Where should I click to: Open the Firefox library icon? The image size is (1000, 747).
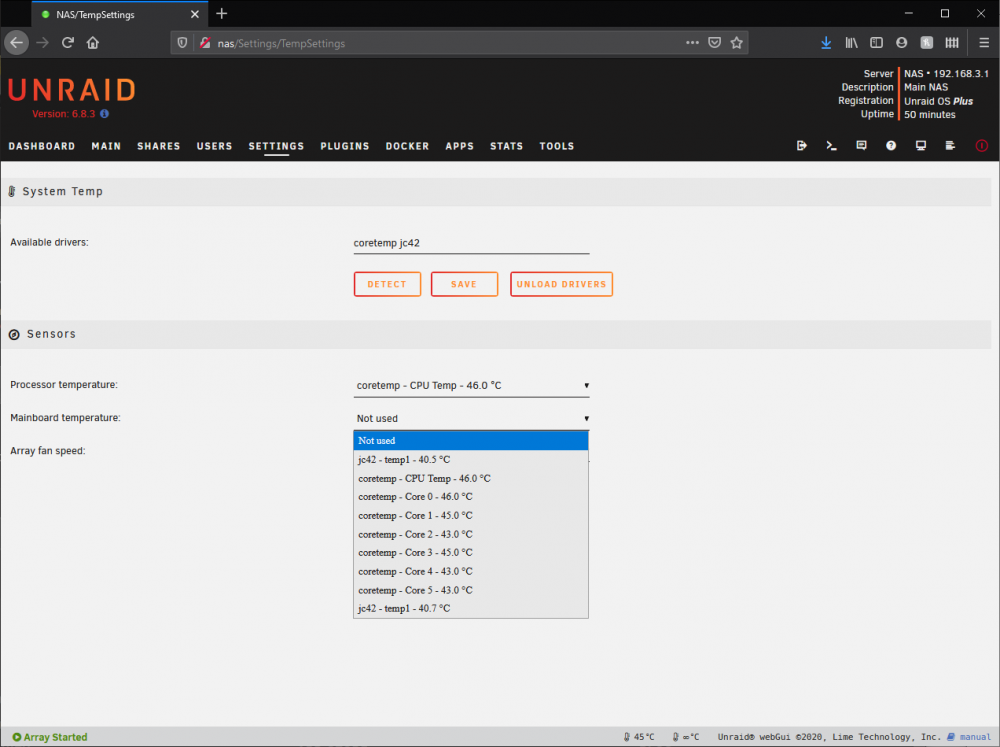click(x=851, y=43)
